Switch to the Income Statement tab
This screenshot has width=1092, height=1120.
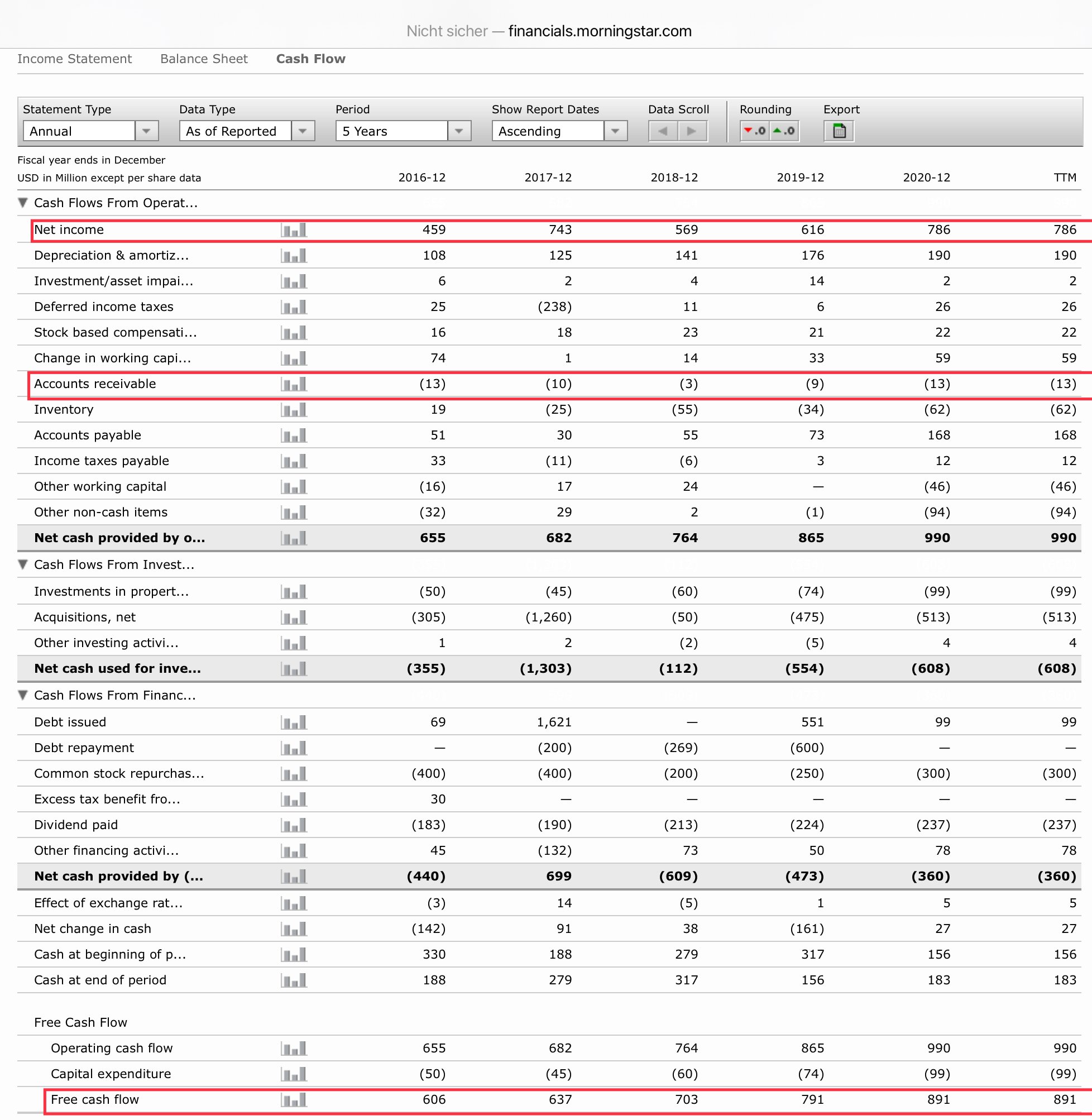tap(75, 59)
